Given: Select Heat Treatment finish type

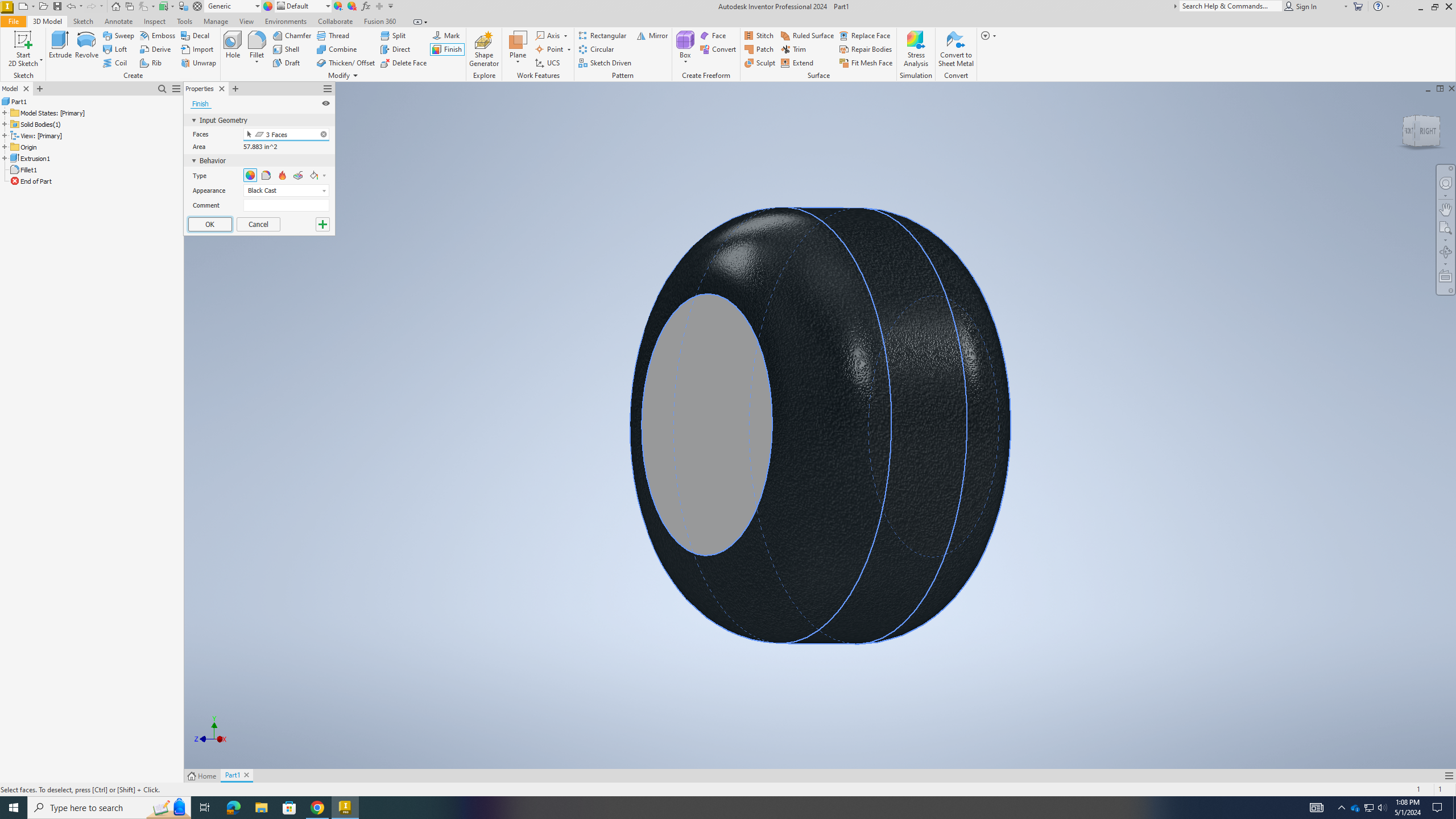Looking at the screenshot, I should (x=282, y=175).
